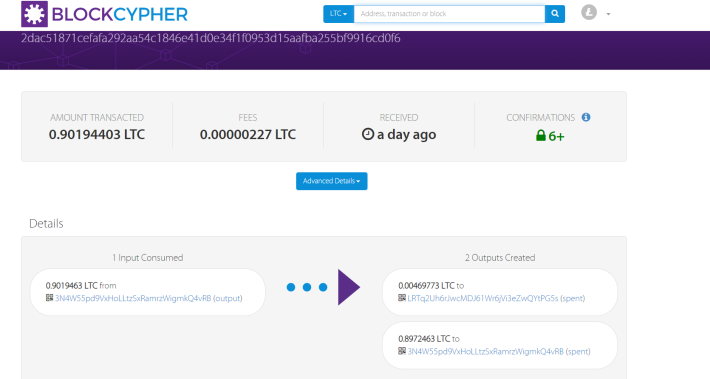The height and width of the screenshot is (379, 710).
Task: Open (spent) link of 0.00469773 LTC output
Action: coord(573,298)
